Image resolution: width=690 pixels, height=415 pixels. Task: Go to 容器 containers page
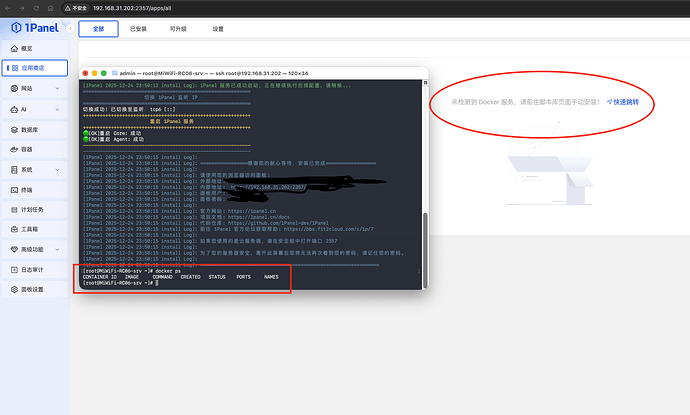(x=27, y=149)
